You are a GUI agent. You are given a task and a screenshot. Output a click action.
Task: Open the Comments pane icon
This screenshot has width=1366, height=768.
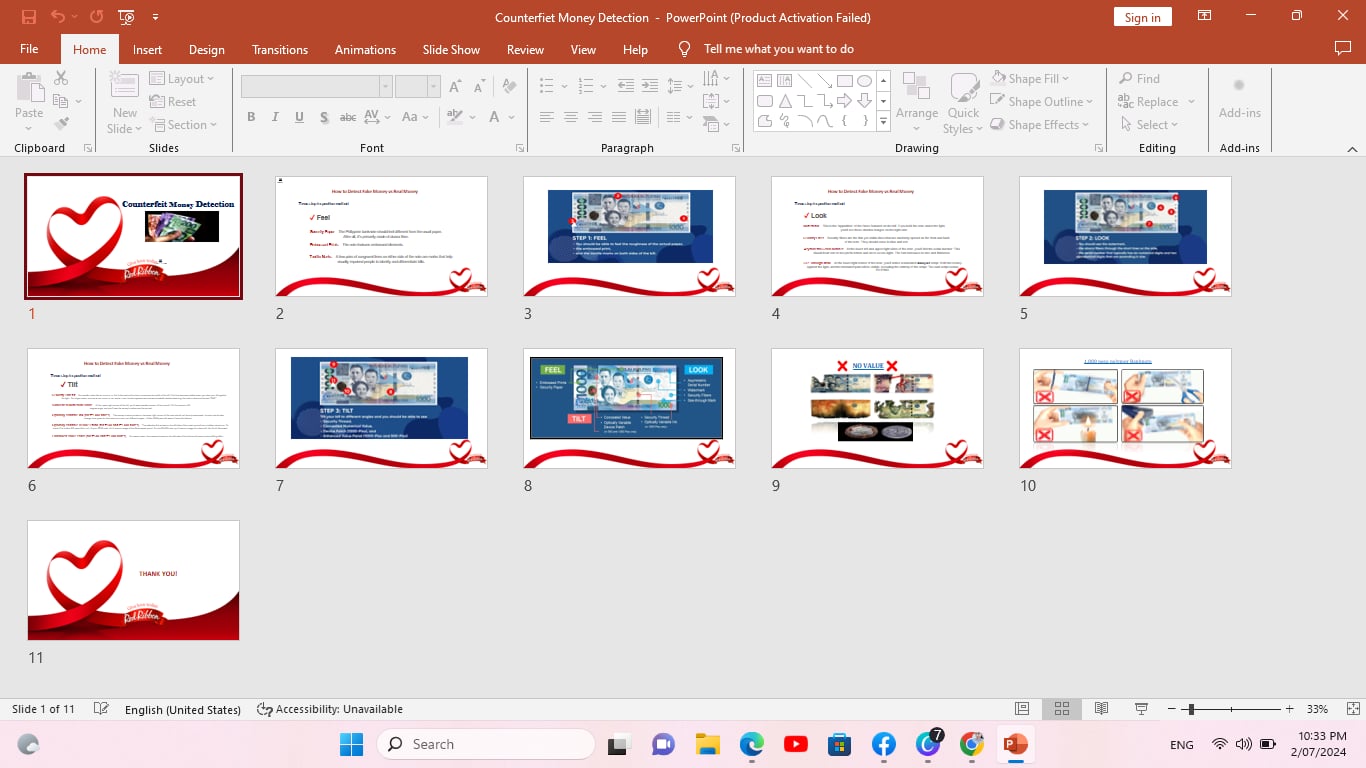[1342, 49]
